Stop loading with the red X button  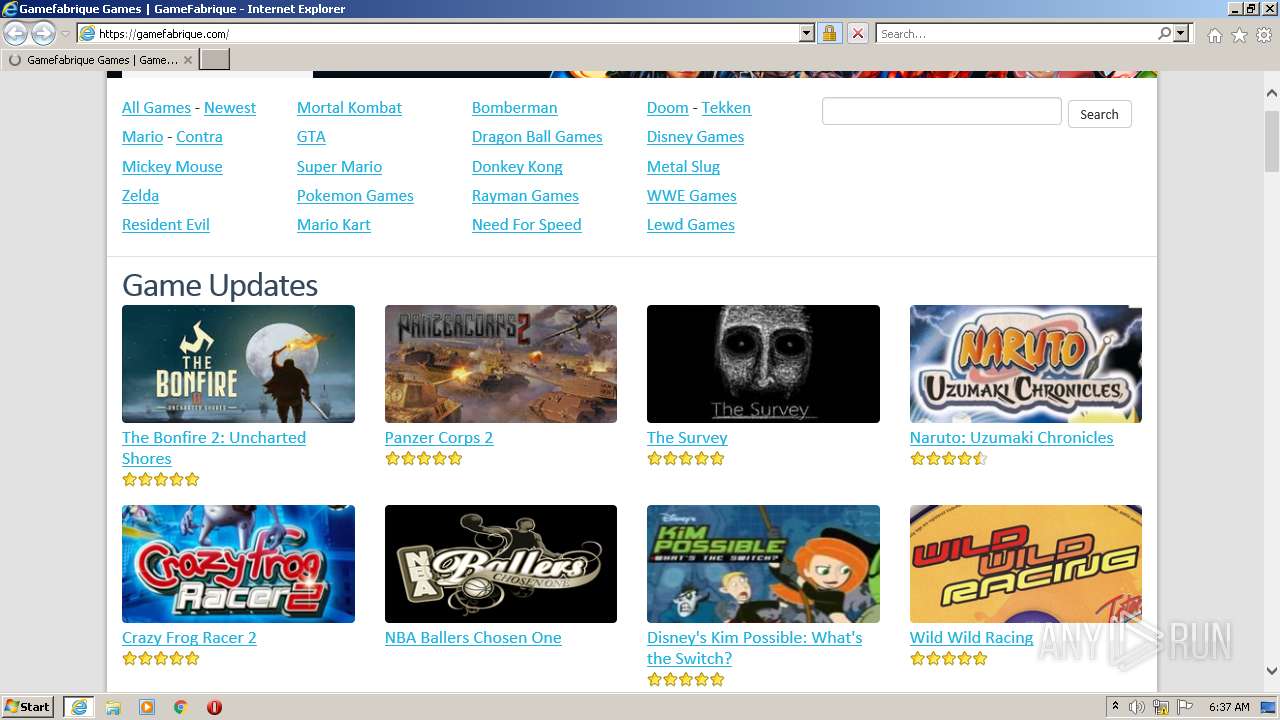pyautogui.click(x=857, y=33)
